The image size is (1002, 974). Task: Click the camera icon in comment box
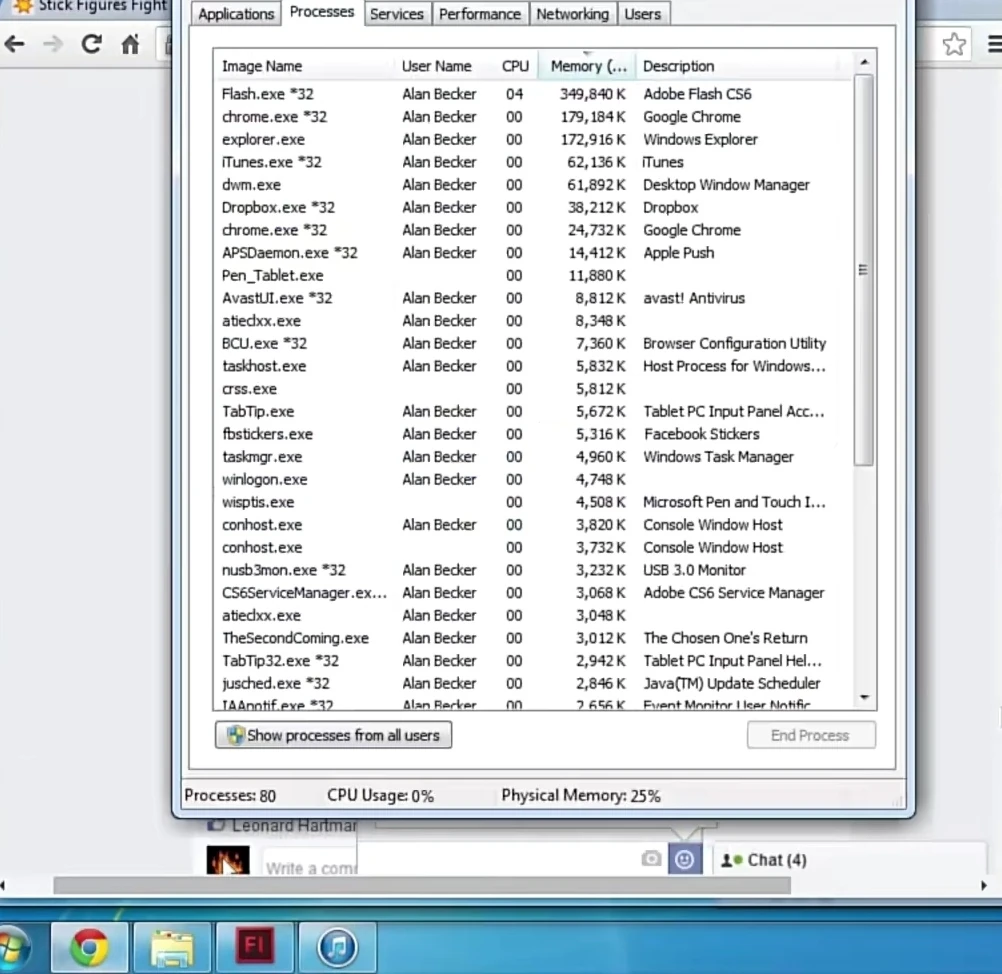(651, 858)
